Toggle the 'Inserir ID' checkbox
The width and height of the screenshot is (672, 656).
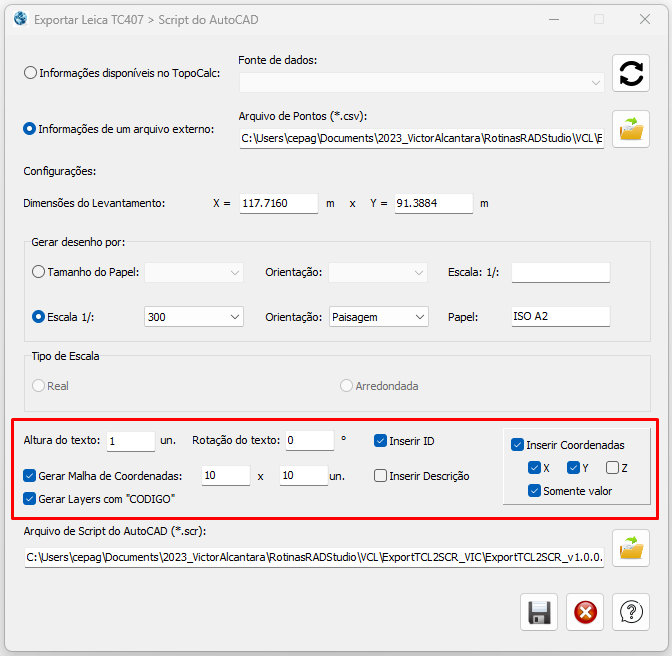(381, 441)
